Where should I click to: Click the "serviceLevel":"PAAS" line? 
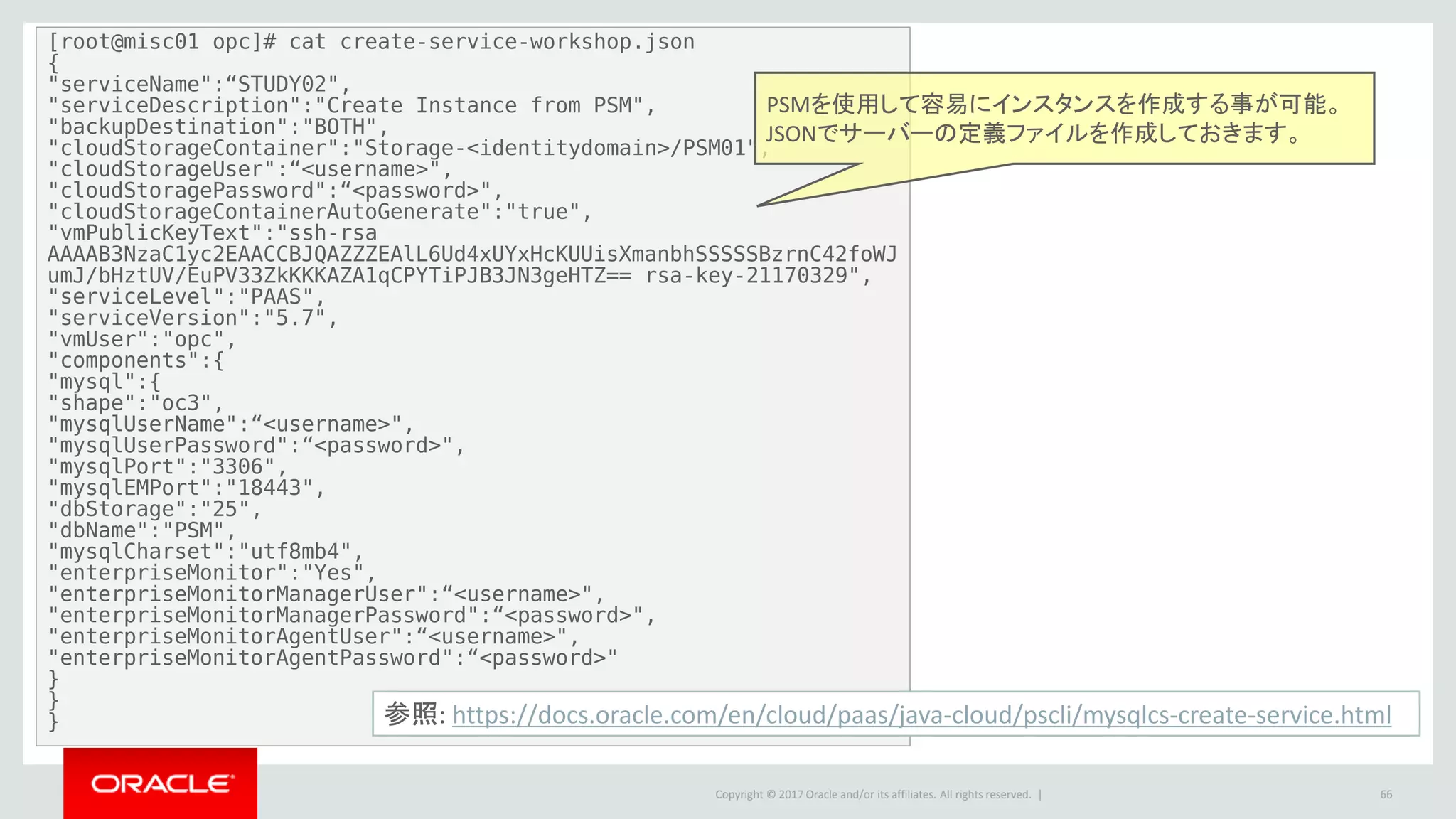coord(186,297)
